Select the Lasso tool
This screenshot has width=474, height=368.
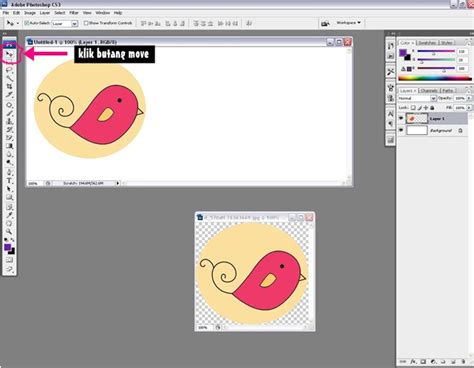pyautogui.click(x=10, y=70)
